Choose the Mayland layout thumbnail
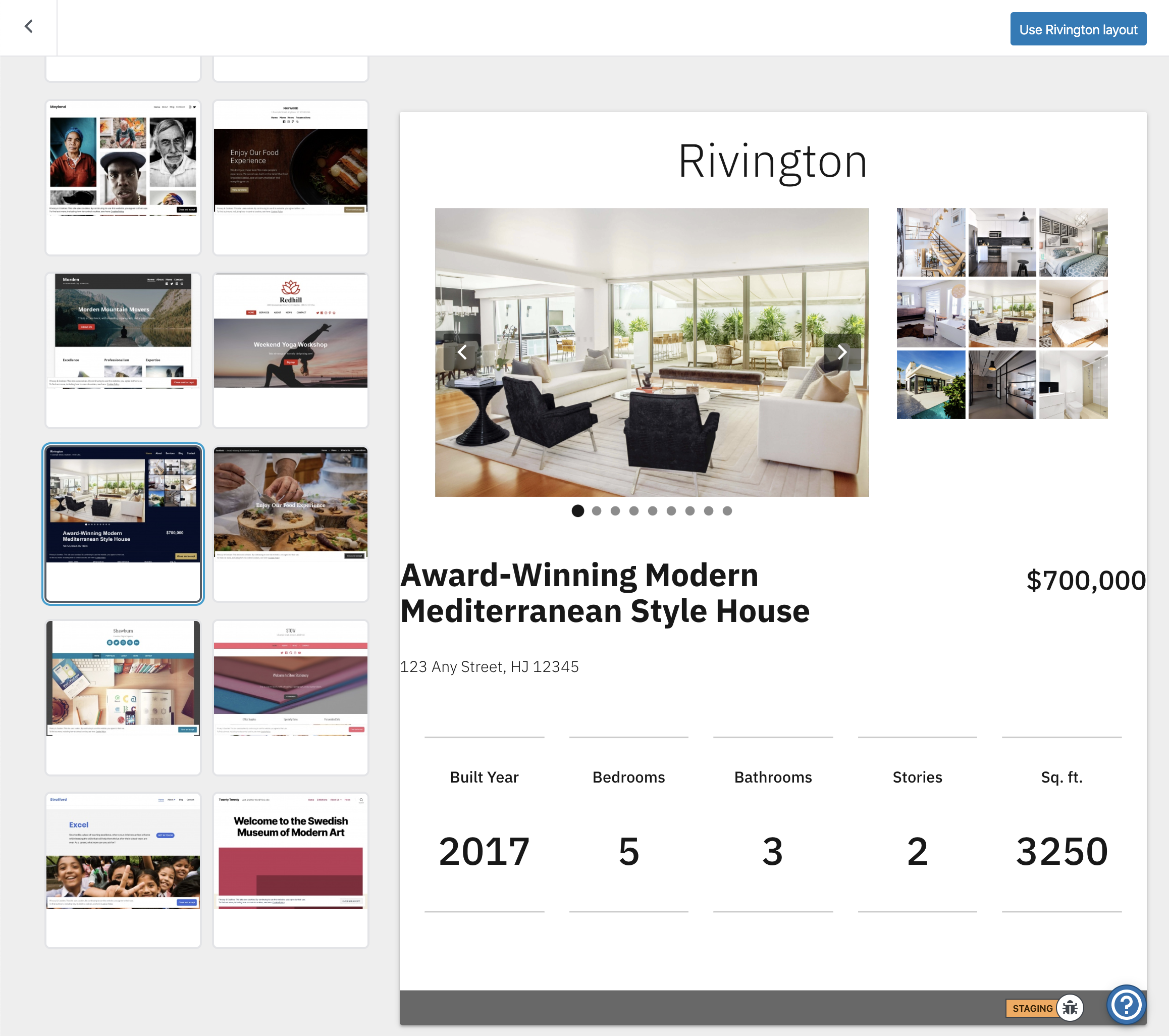 point(123,177)
